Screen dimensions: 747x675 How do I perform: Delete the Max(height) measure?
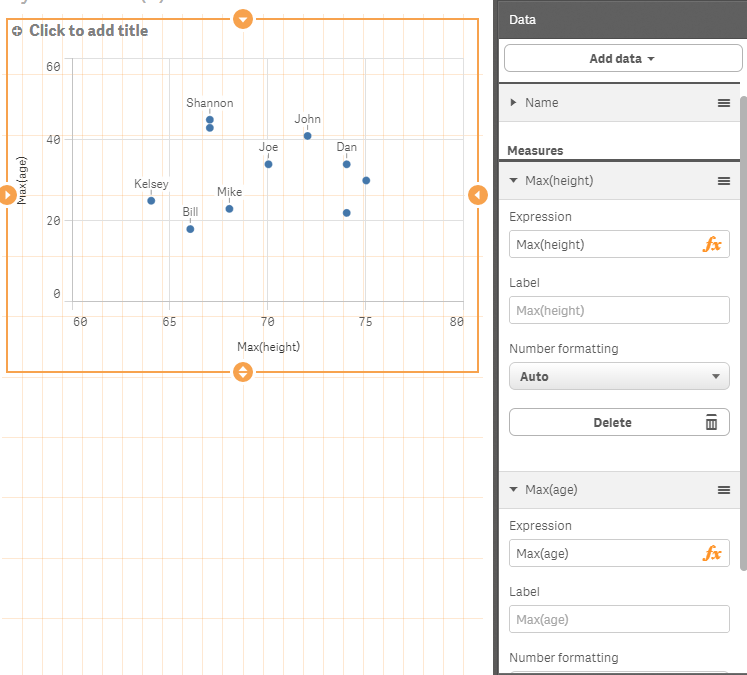click(619, 423)
